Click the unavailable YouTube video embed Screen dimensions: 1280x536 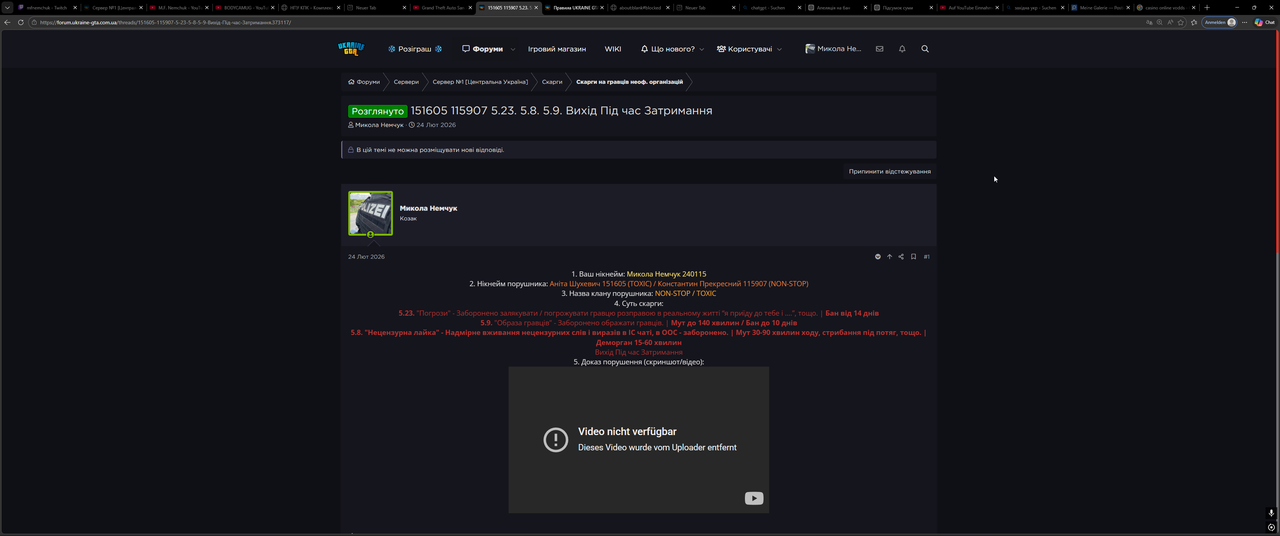(x=638, y=439)
